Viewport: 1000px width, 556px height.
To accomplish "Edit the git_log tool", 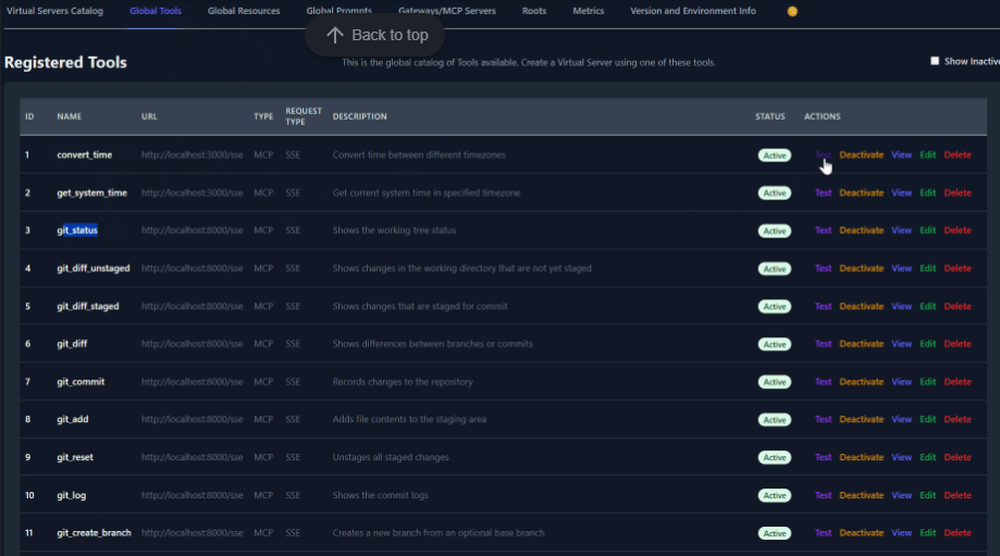I will (x=927, y=495).
